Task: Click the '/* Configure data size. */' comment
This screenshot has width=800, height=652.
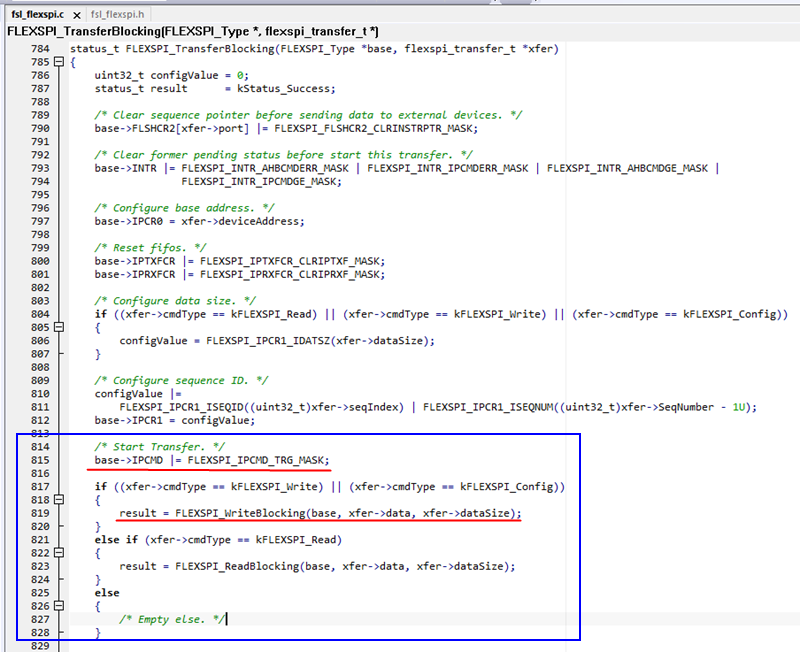Action: pos(175,301)
